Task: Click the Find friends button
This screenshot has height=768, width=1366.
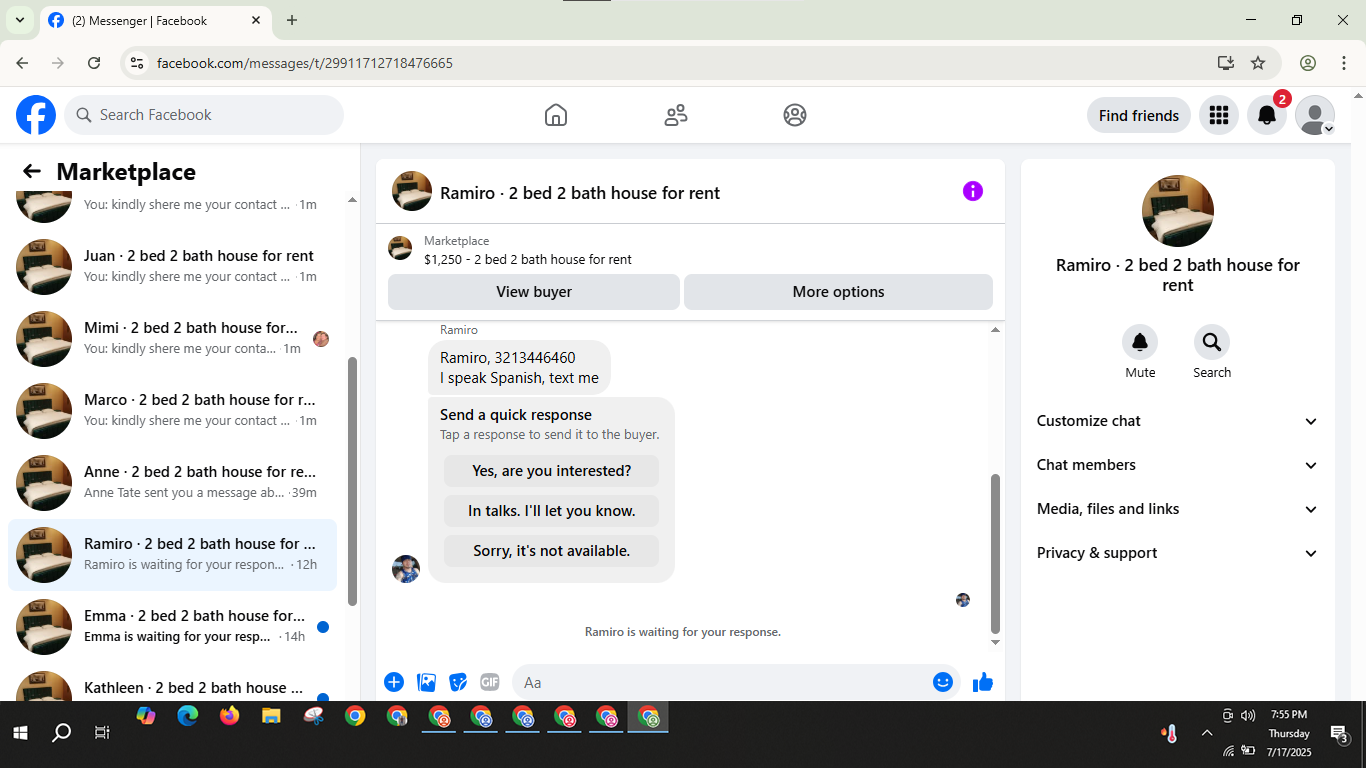Action: click(x=1139, y=115)
